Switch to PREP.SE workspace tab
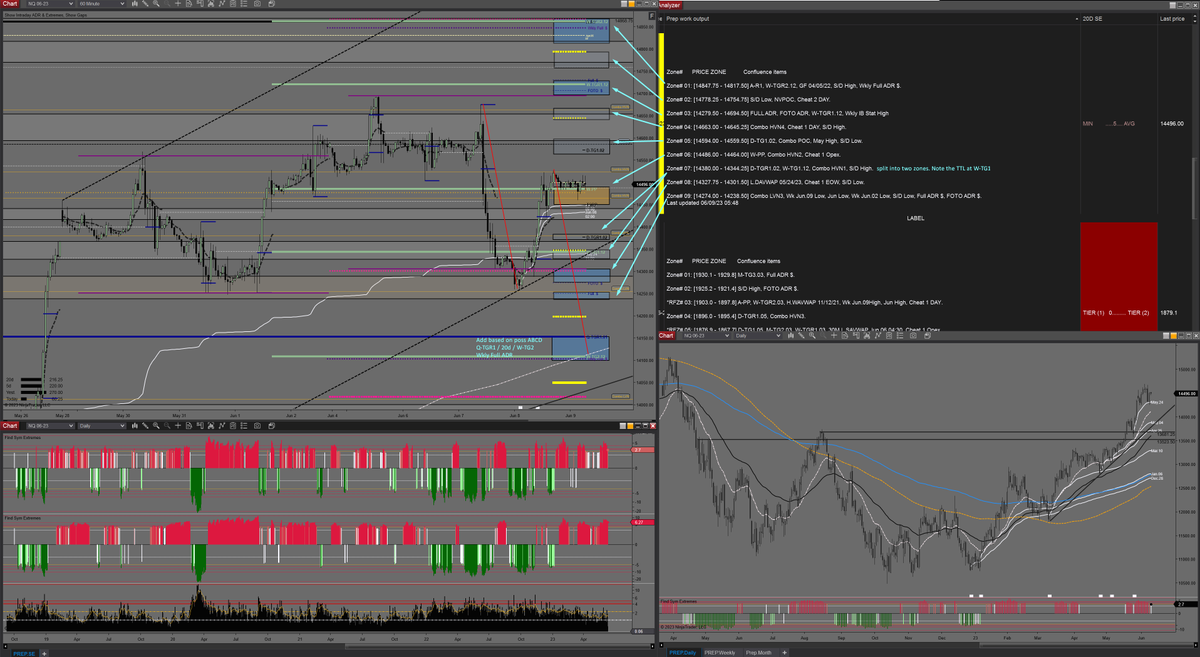This screenshot has height=657, width=1200. point(24,653)
